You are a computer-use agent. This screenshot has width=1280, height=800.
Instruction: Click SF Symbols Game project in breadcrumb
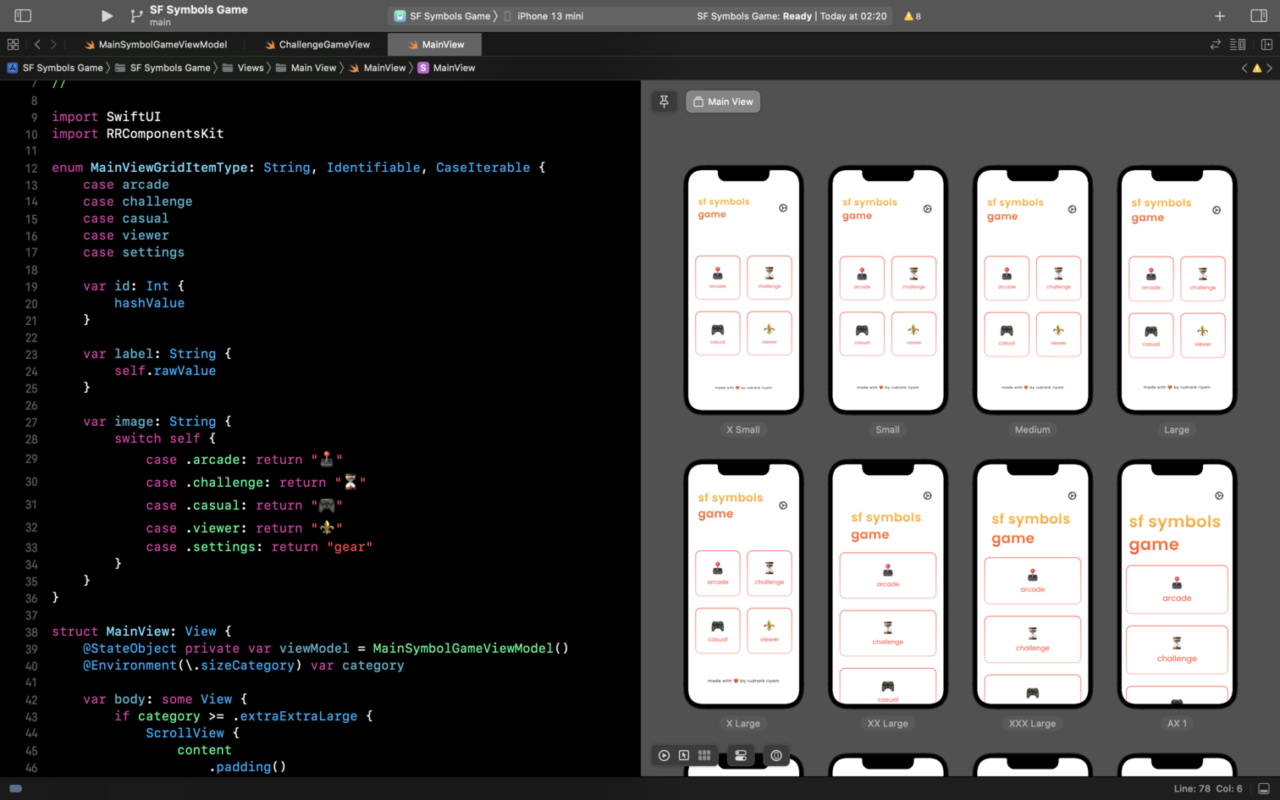(x=55, y=68)
